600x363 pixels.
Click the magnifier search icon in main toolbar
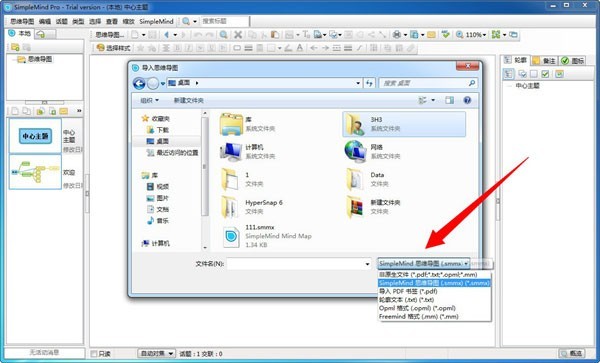pyautogui.click(x=223, y=35)
